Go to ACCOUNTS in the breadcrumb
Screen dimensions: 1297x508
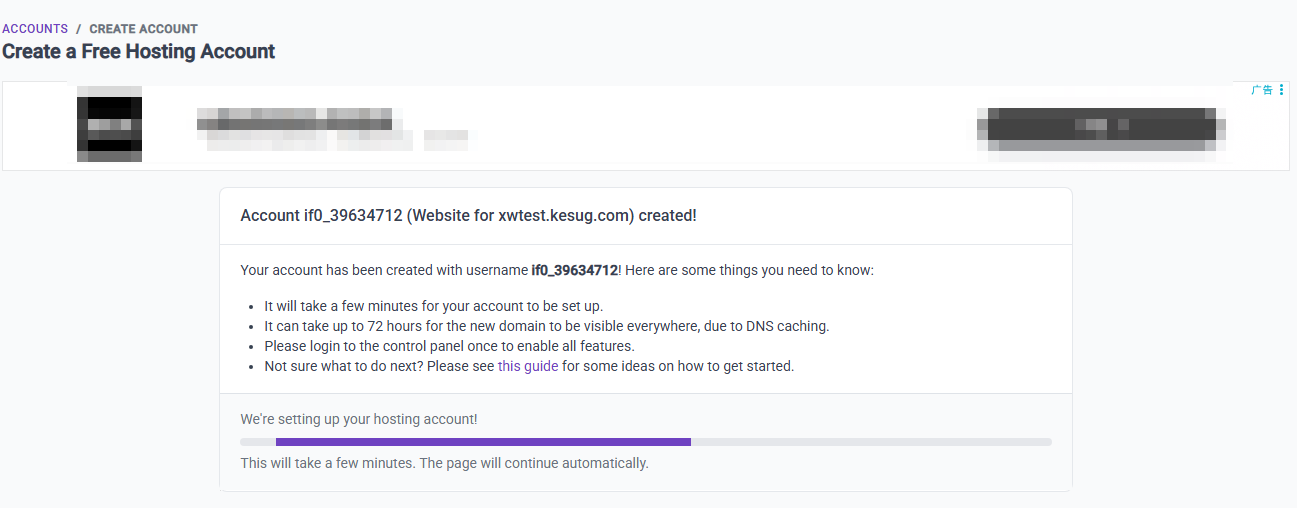(x=35, y=29)
